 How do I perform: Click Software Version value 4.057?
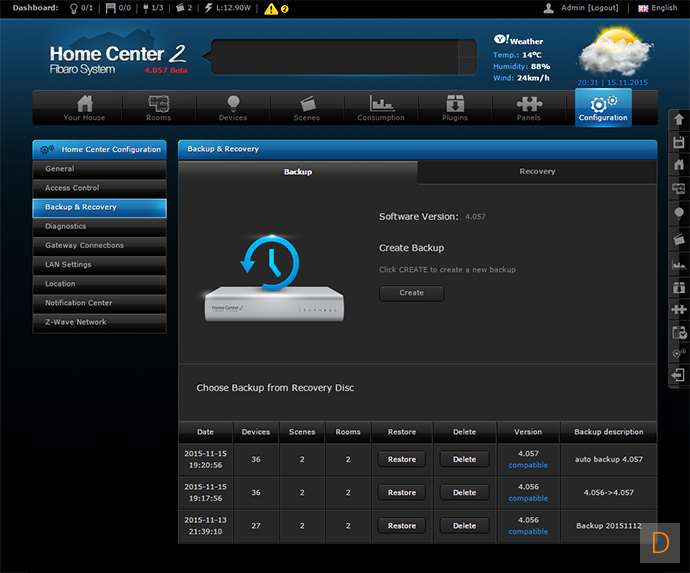pyautogui.click(x=475, y=217)
